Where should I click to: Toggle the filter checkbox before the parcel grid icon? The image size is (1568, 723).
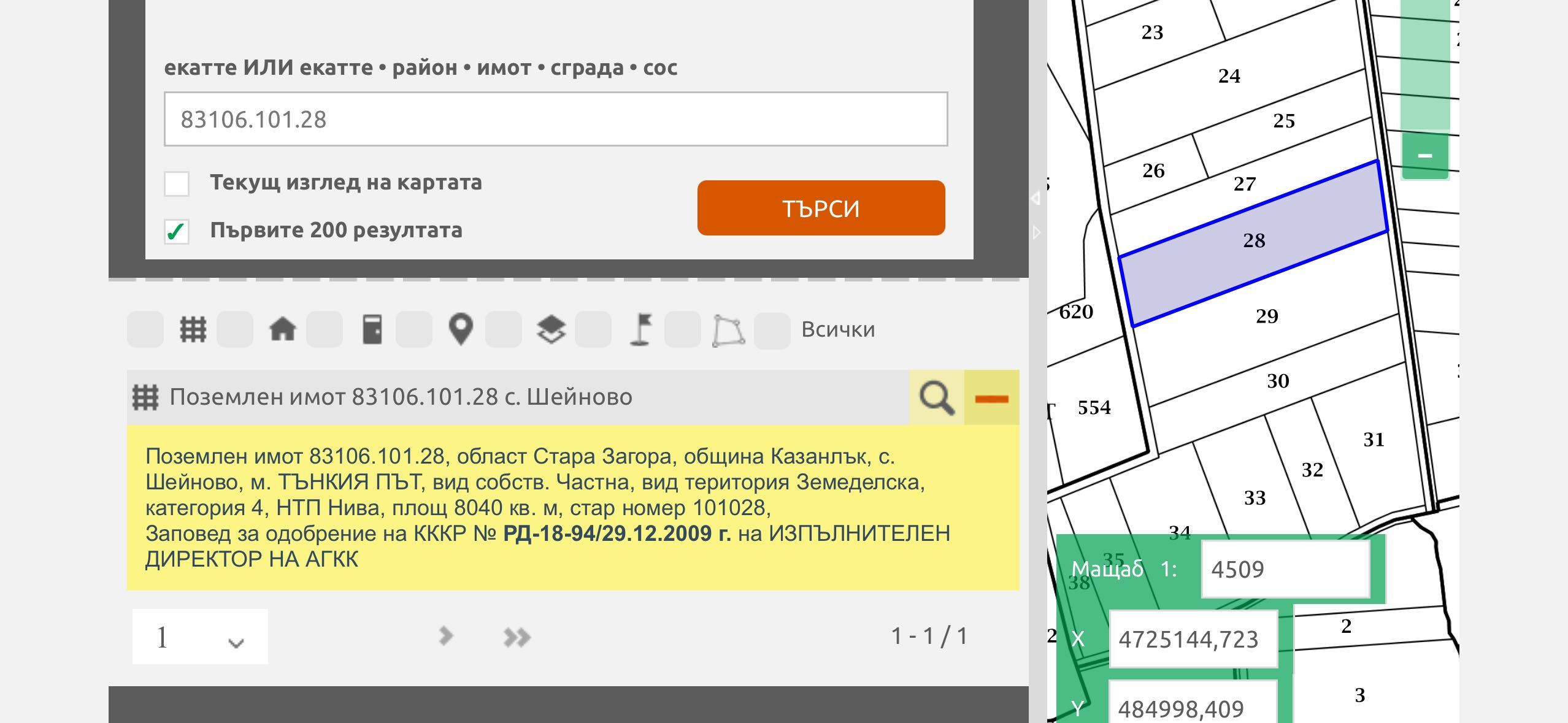pos(145,329)
